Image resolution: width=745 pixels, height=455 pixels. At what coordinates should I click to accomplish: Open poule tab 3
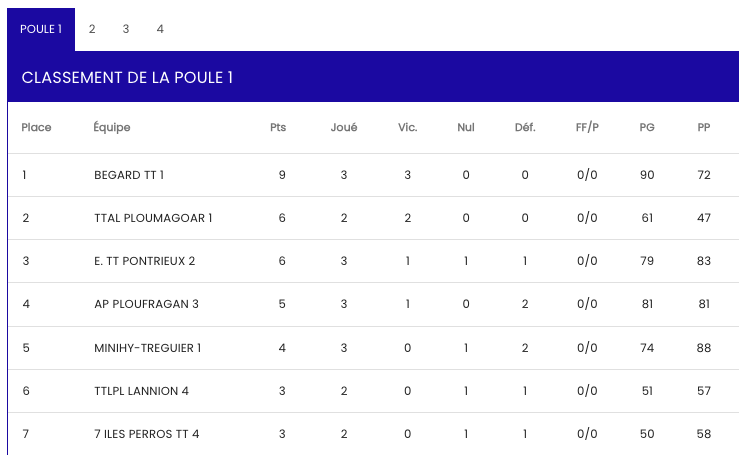click(x=126, y=29)
